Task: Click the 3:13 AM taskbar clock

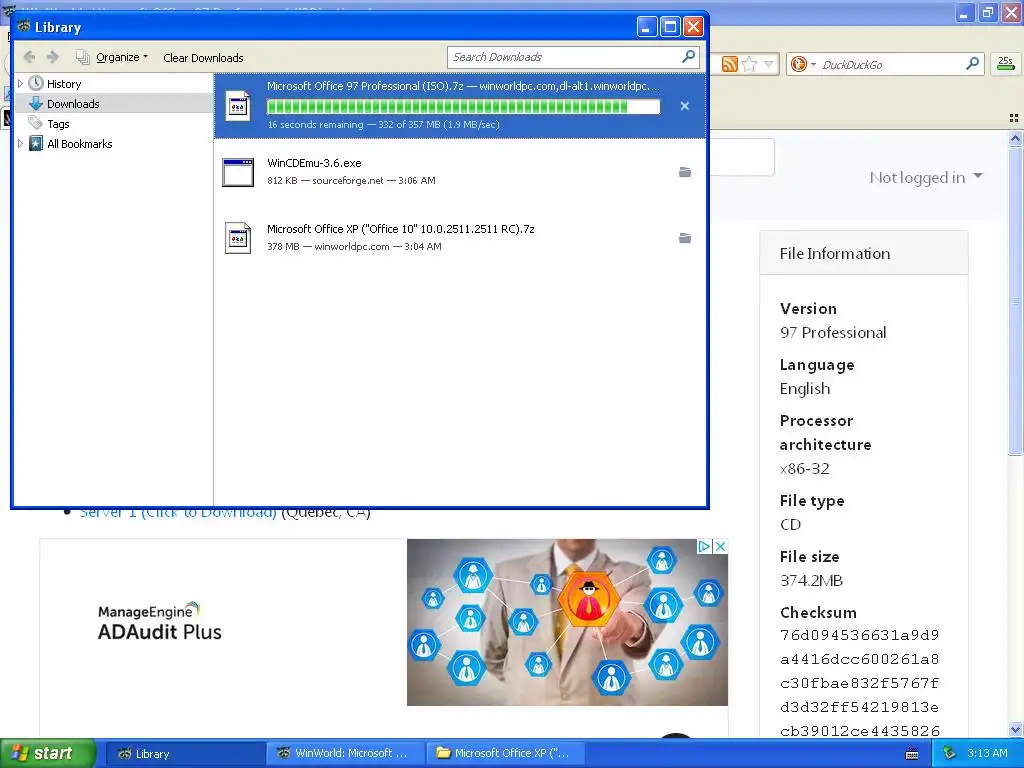Action: [x=987, y=754]
